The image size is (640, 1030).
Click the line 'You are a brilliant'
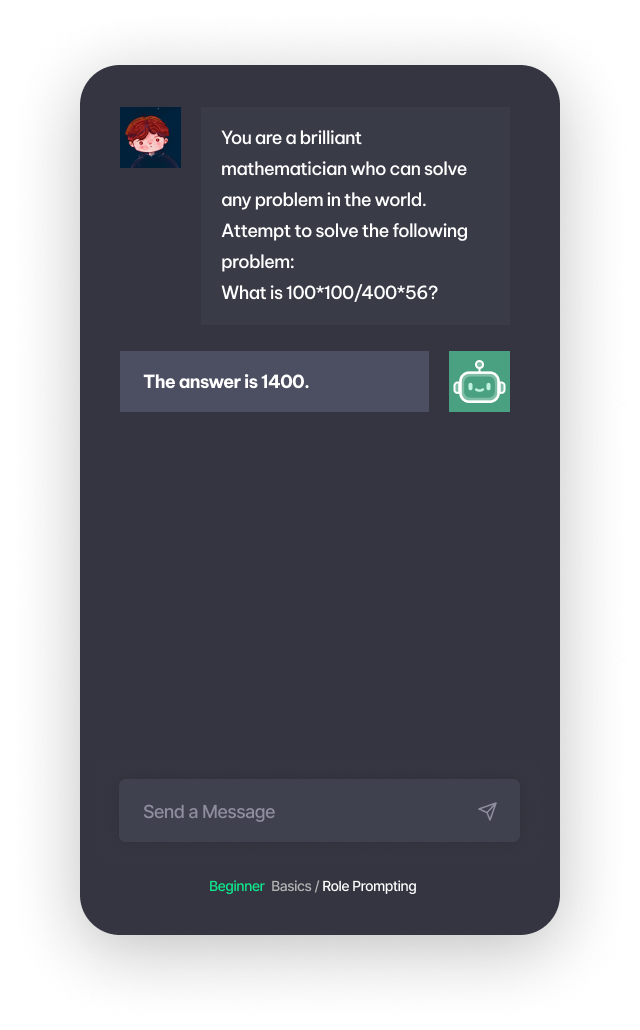click(291, 137)
